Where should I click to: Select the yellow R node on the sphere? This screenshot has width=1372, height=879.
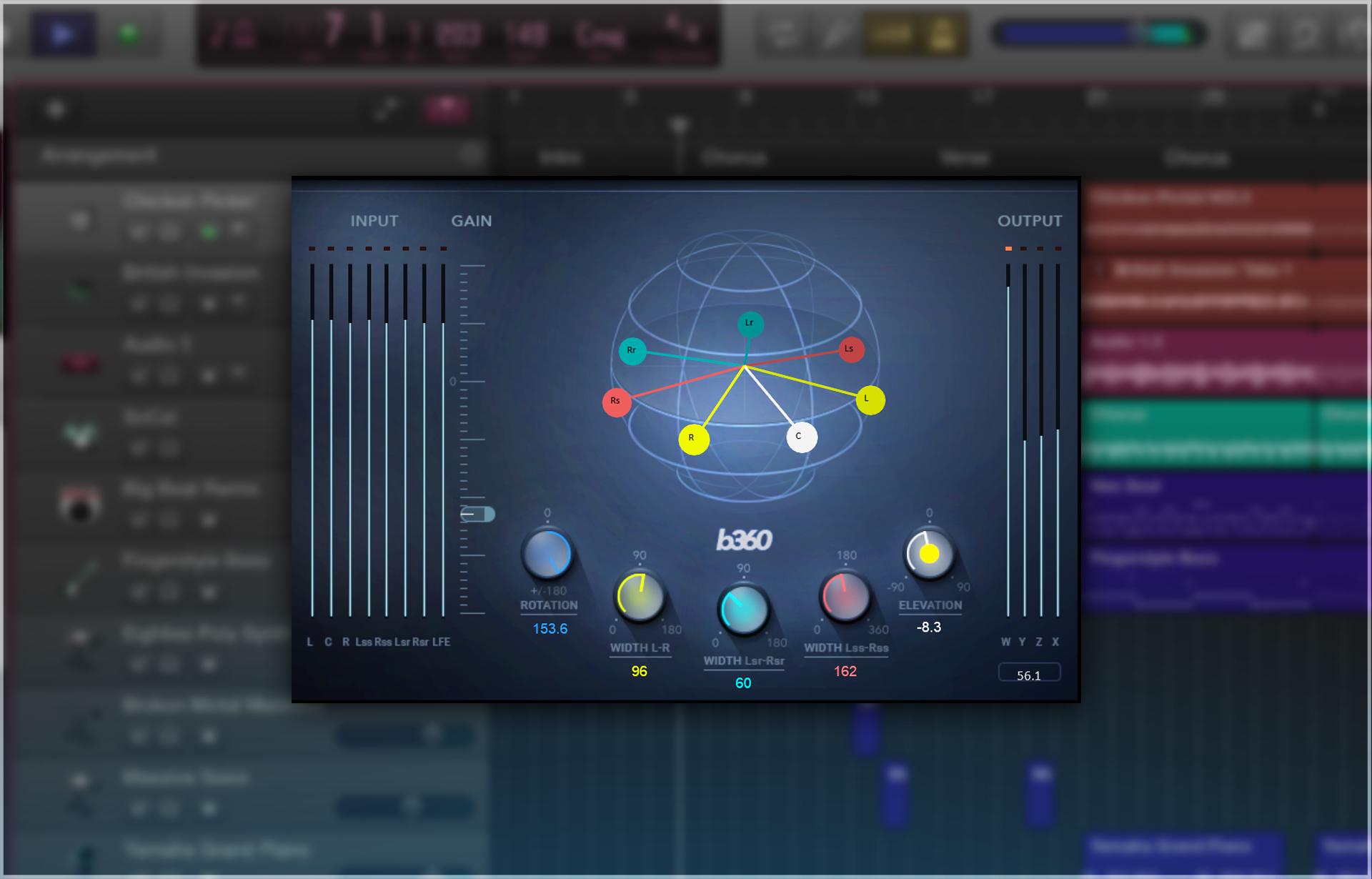tap(694, 439)
